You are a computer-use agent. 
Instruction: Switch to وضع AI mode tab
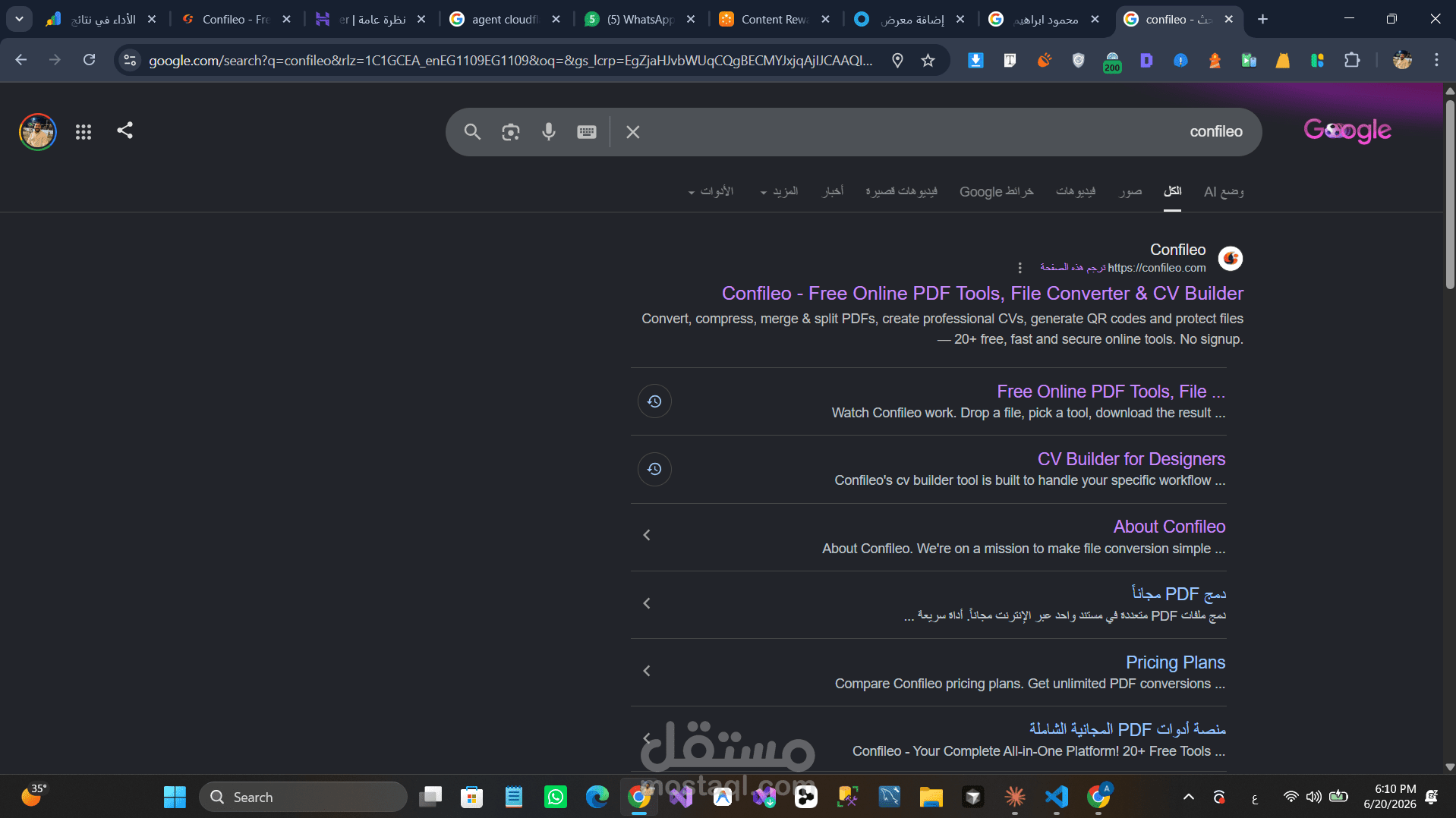(1224, 191)
